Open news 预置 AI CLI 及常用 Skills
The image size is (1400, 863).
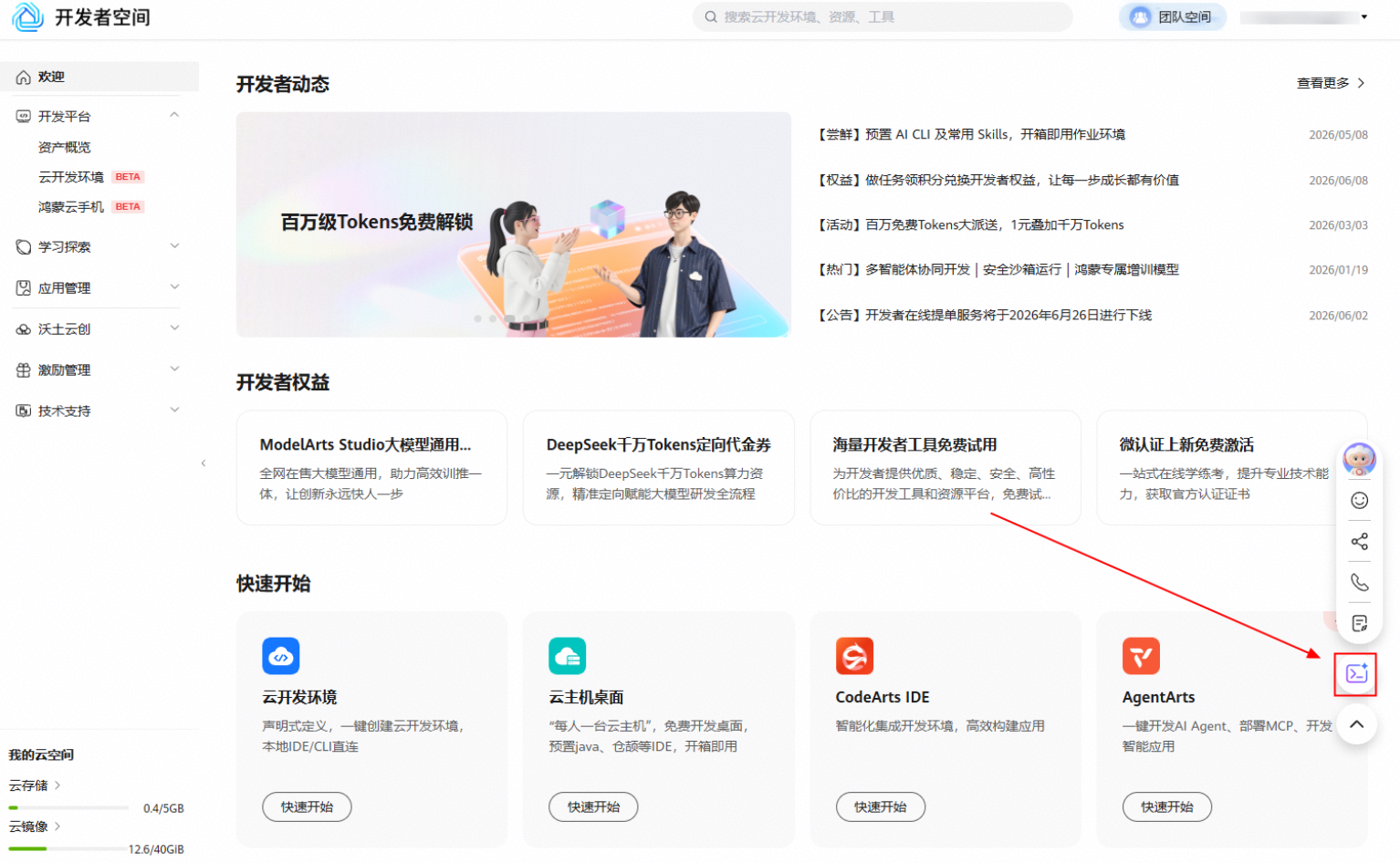coord(971,135)
